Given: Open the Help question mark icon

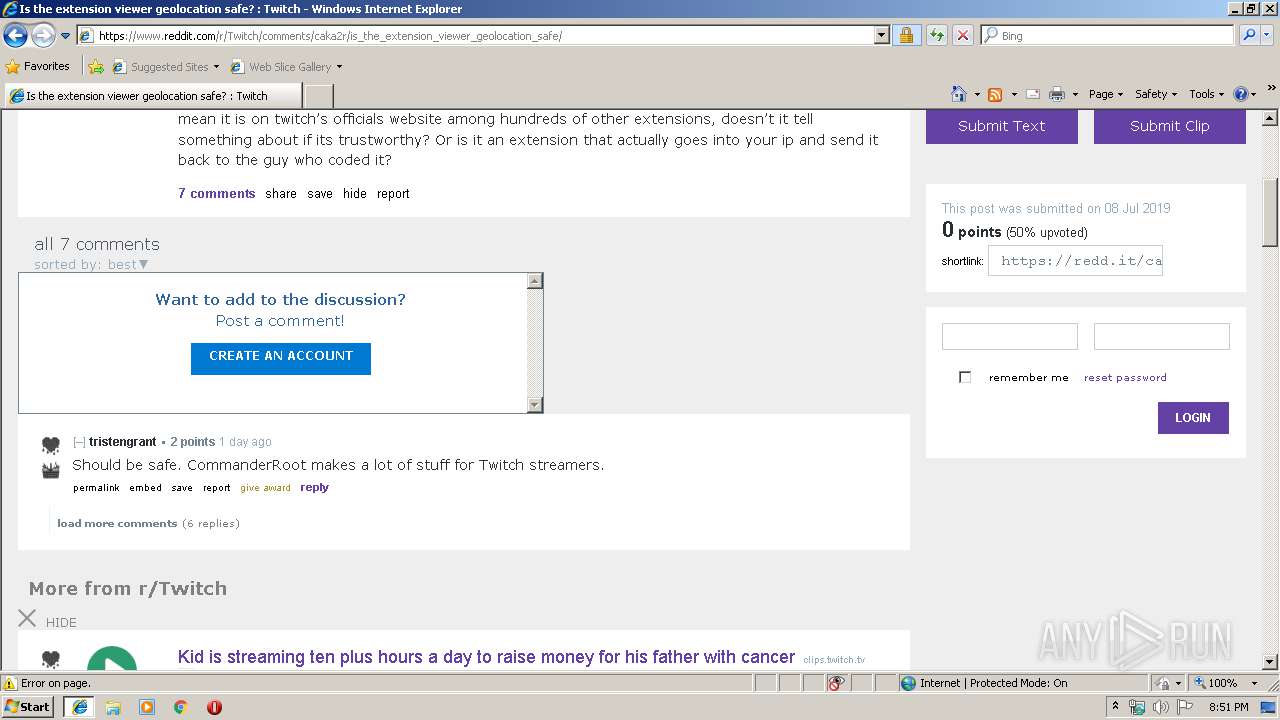Looking at the screenshot, I should click(x=1241, y=94).
